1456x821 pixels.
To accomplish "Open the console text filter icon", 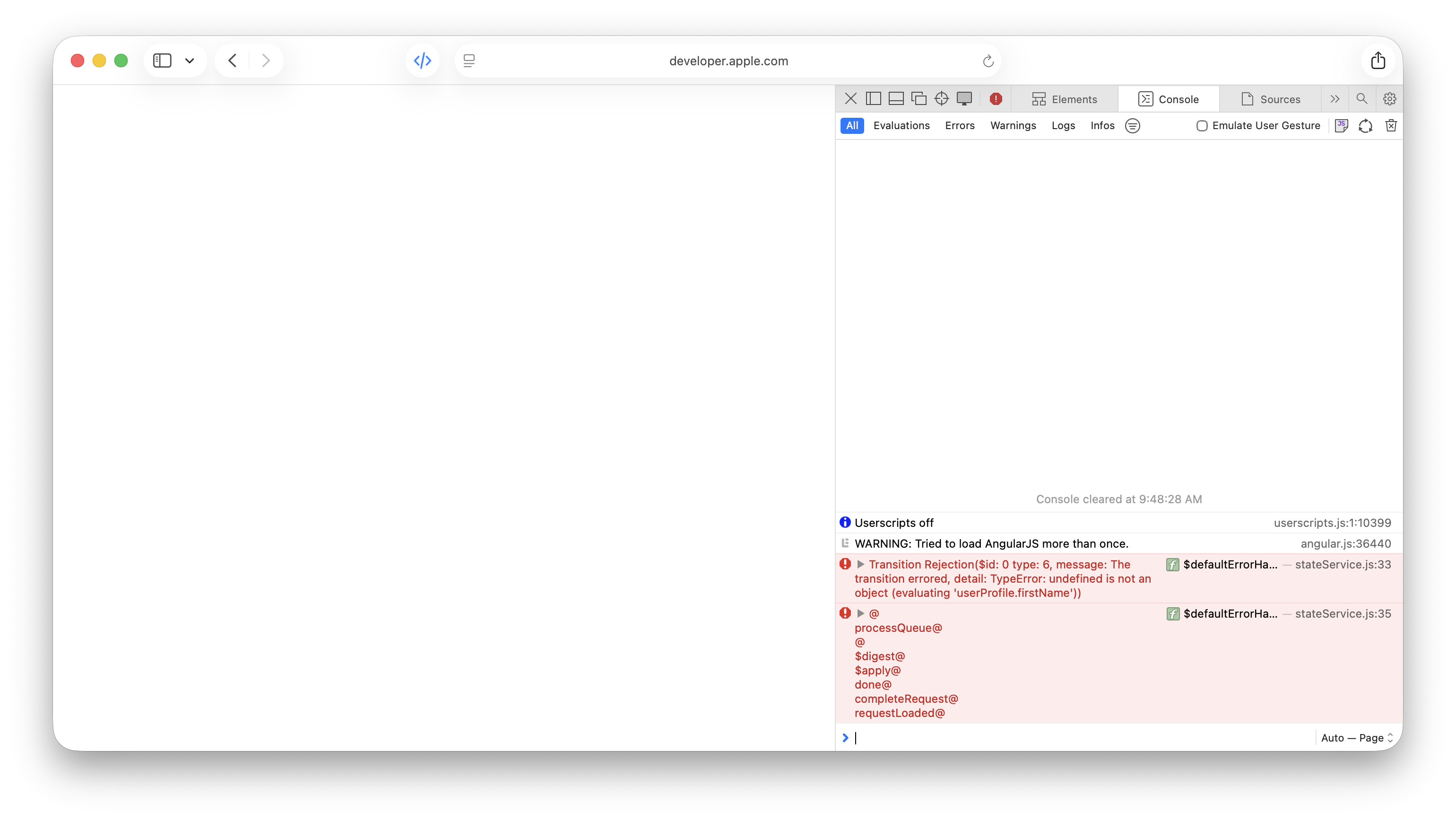I will (1132, 125).
